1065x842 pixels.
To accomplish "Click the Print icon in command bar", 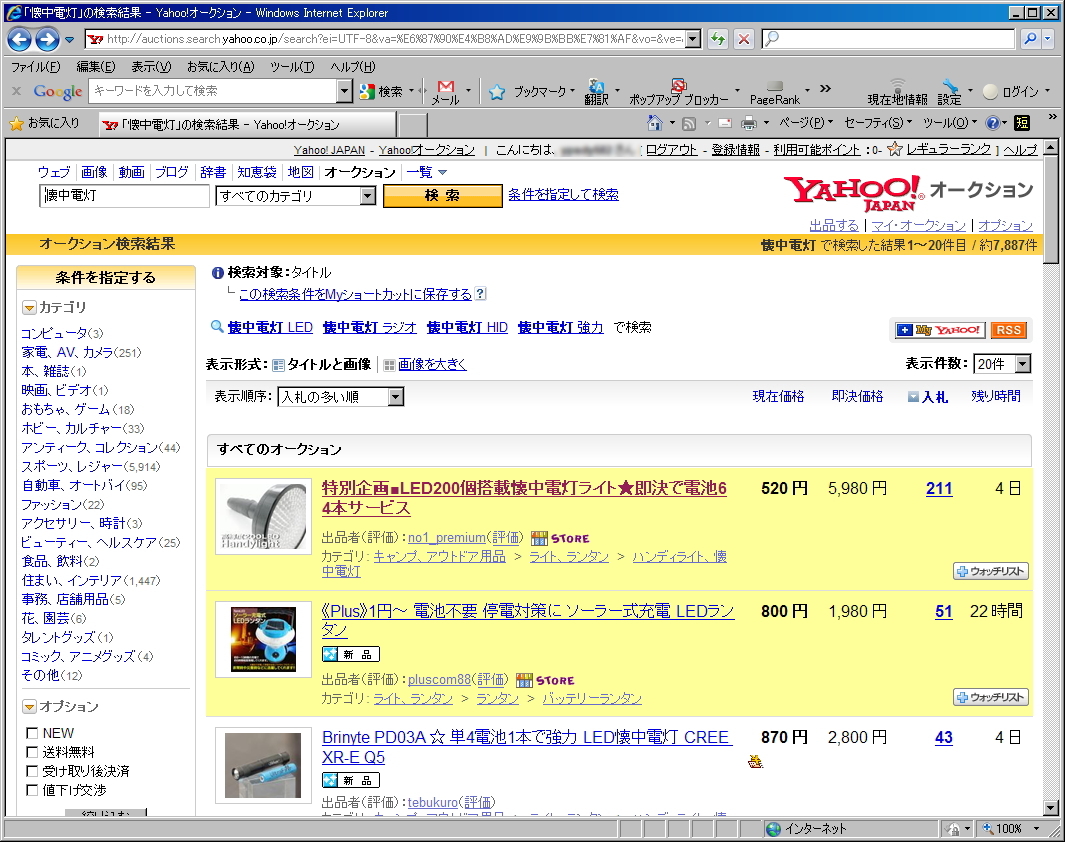I will (748, 123).
